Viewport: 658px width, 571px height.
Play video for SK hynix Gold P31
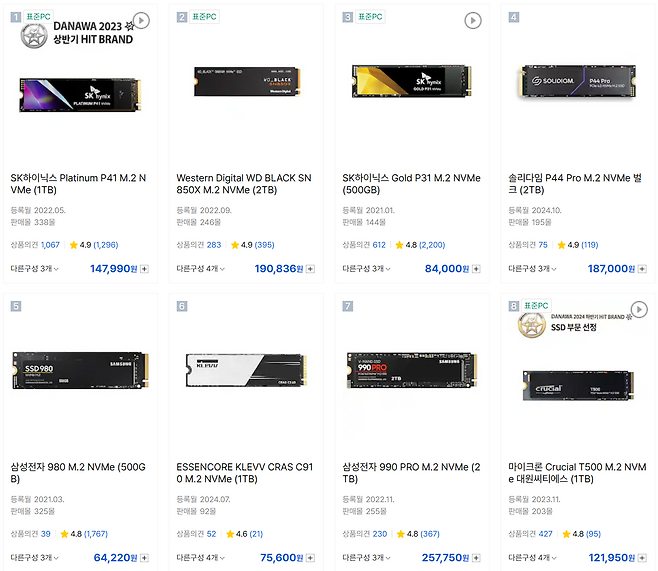pyautogui.click(x=473, y=20)
